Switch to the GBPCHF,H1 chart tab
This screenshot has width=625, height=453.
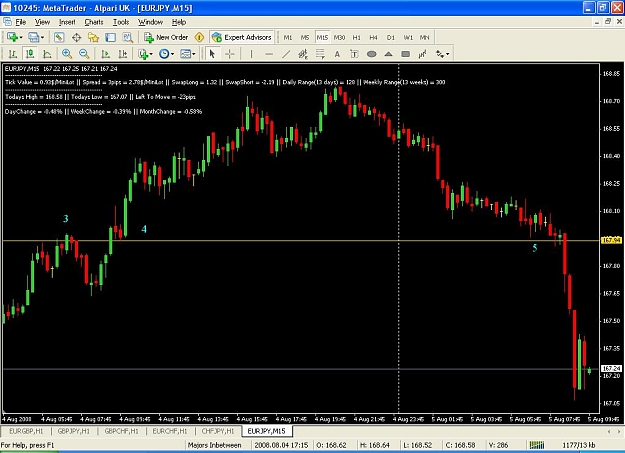click(x=121, y=431)
